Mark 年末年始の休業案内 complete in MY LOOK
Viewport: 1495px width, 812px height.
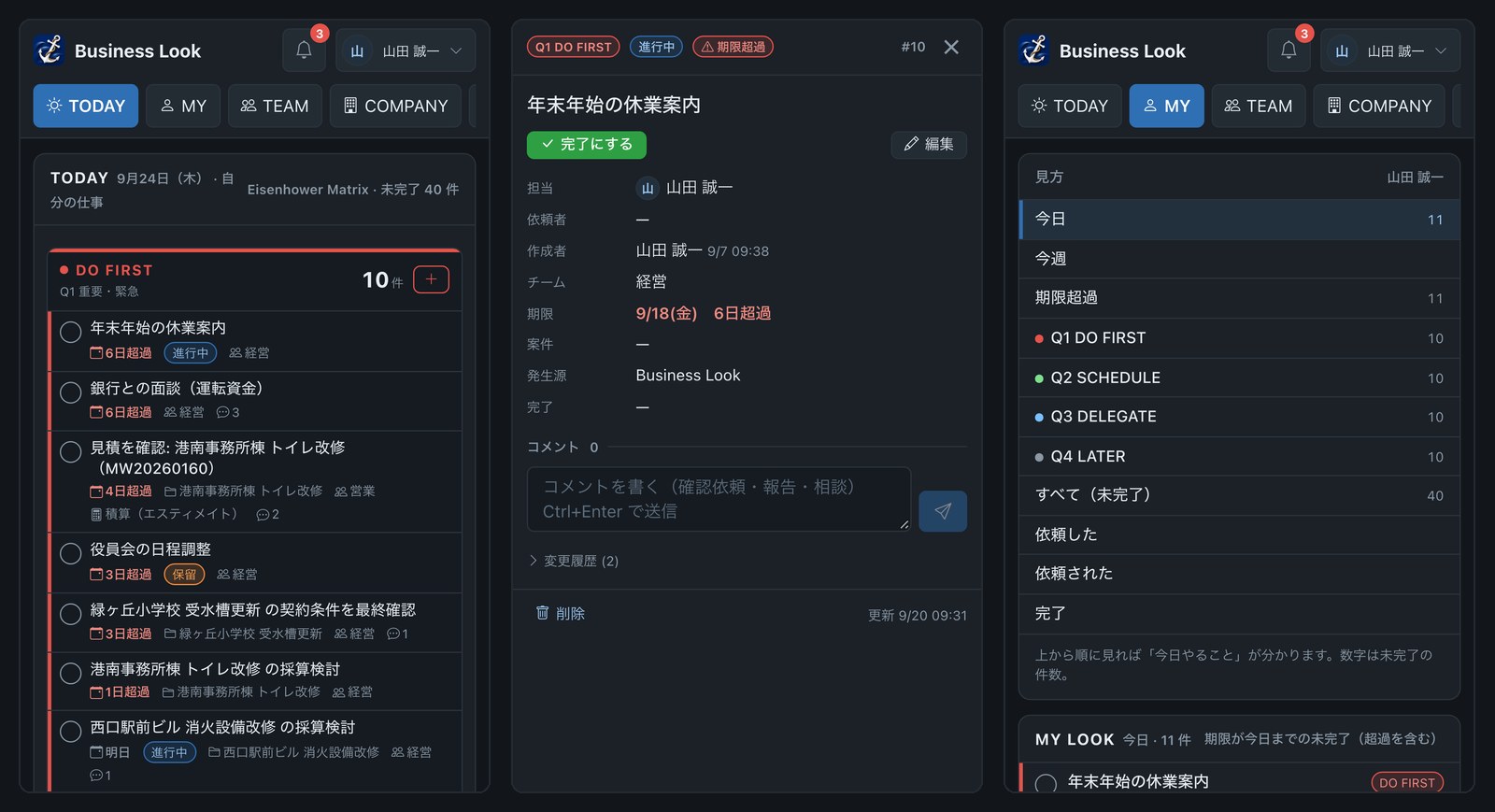click(1046, 783)
